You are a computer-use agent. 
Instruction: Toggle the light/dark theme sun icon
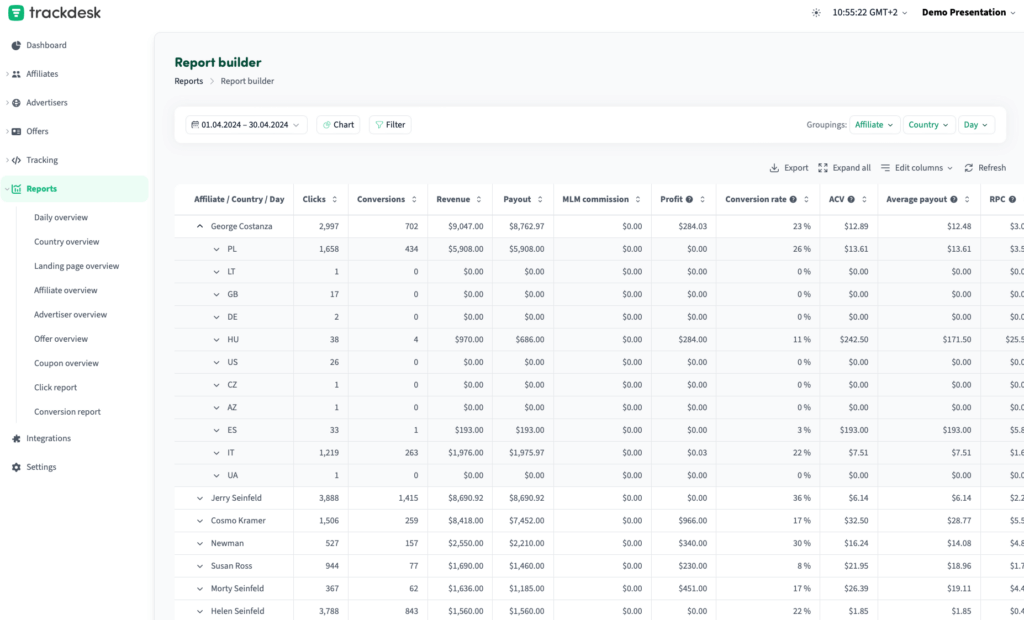pos(816,13)
